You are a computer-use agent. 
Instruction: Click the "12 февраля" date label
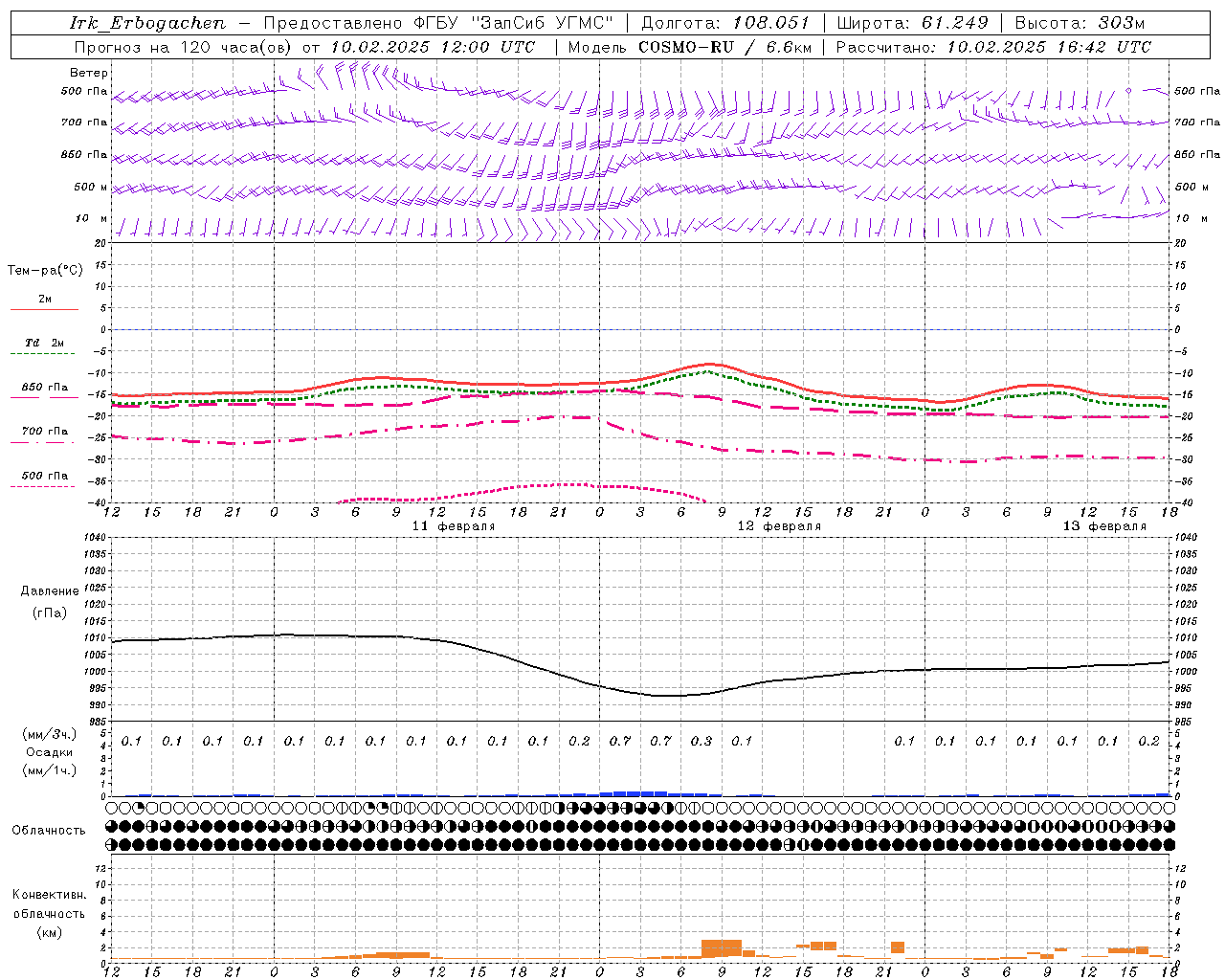coord(779,526)
